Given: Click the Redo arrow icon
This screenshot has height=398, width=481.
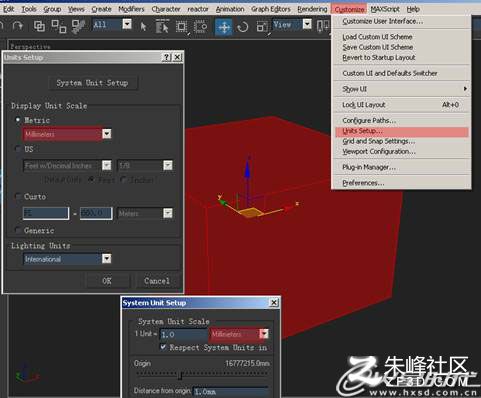Looking at the screenshot, I should [18, 26].
